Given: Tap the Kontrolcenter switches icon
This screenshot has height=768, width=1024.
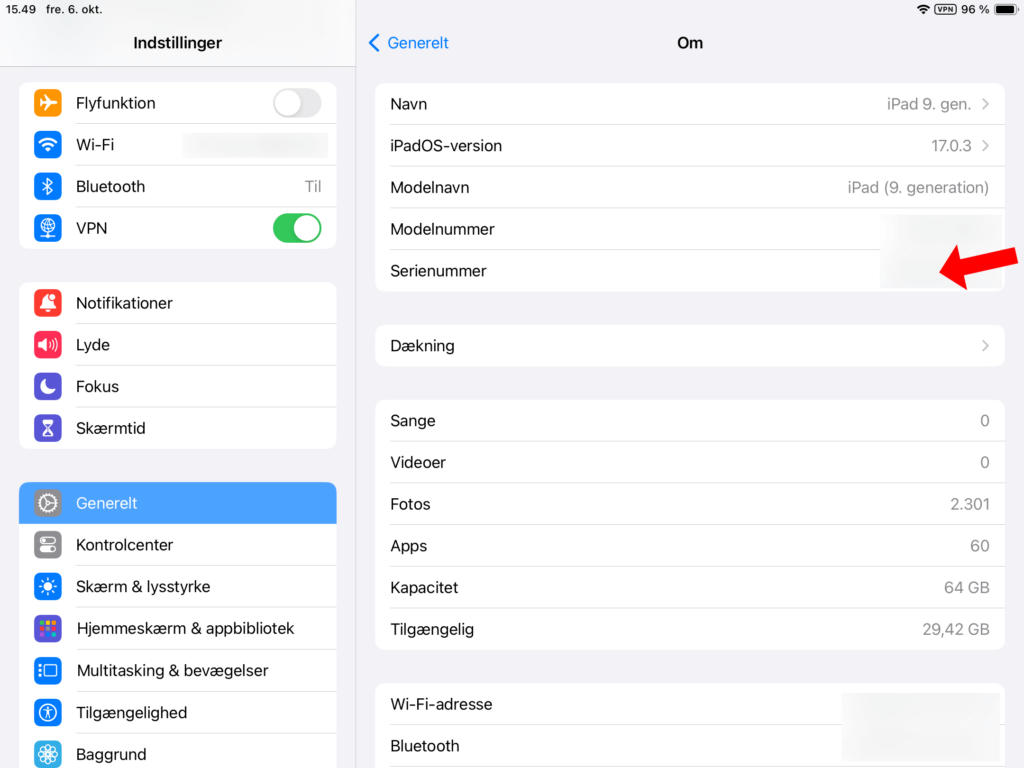Looking at the screenshot, I should tap(48, 545).
